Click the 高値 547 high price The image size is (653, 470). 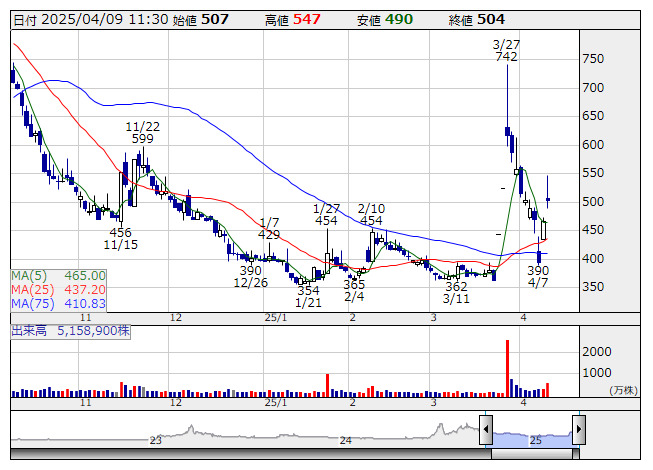coord(293,20)
